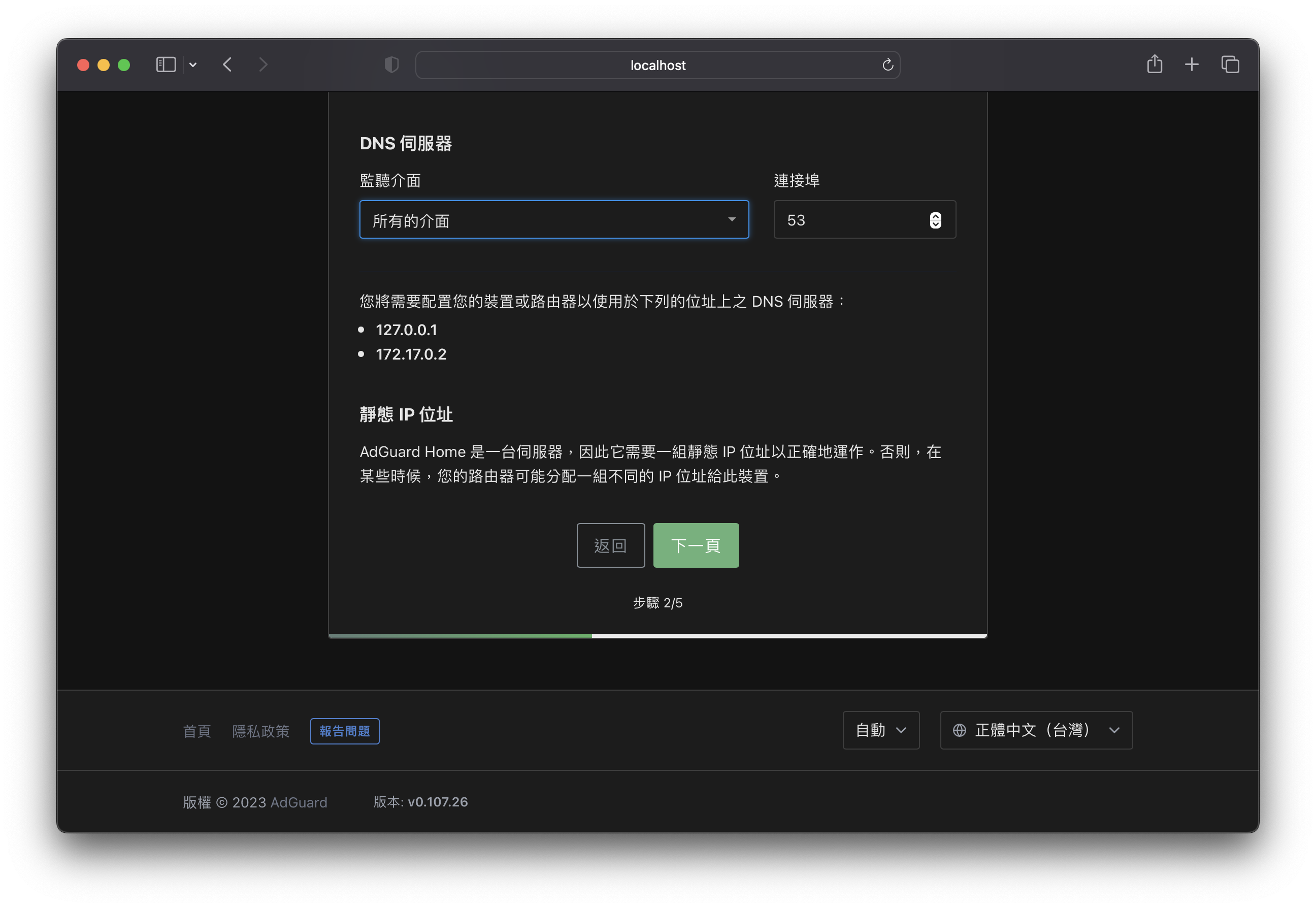Click the 步驟 2/5 step indicator
The height and width of the screenshot is (908, 1316).
click(x=657, y=602)
